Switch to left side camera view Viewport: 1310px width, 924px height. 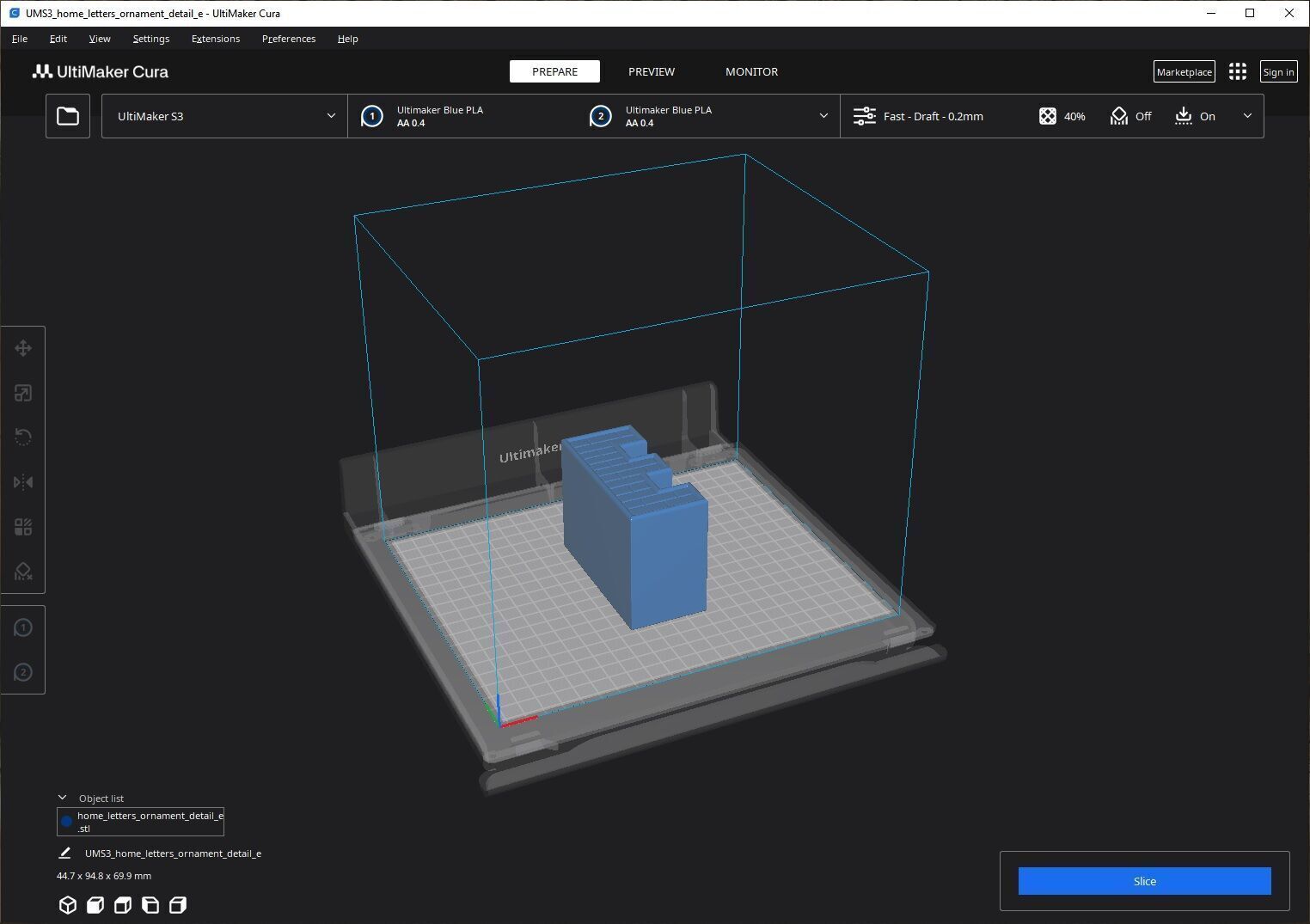click(x=150, y=905)
